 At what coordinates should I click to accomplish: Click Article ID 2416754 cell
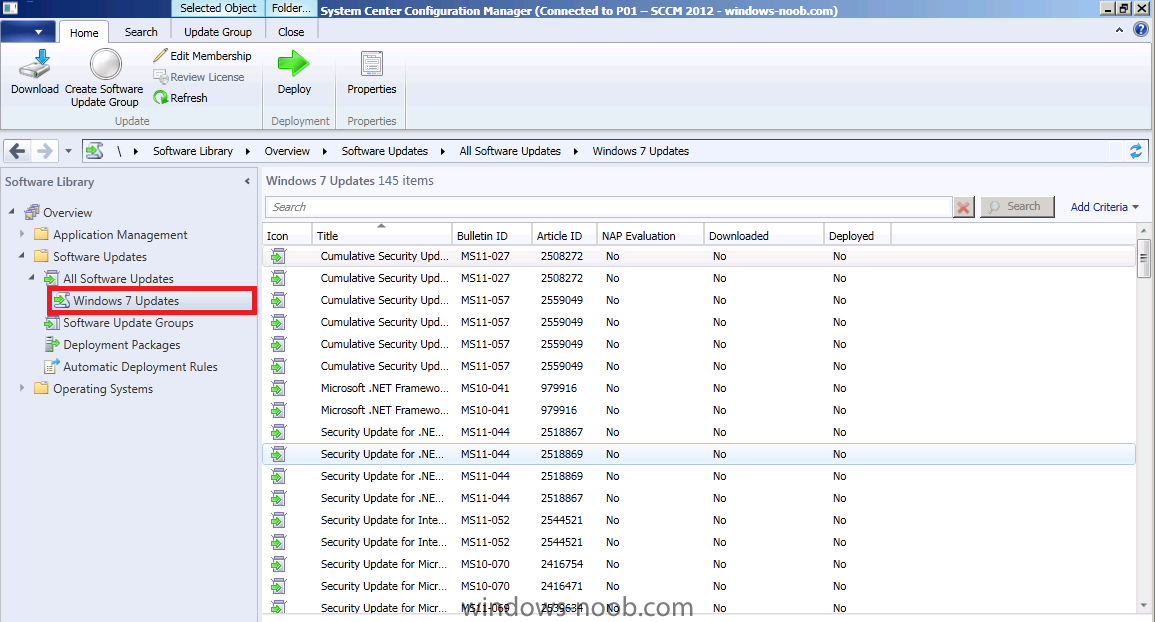tap(561, 565)
